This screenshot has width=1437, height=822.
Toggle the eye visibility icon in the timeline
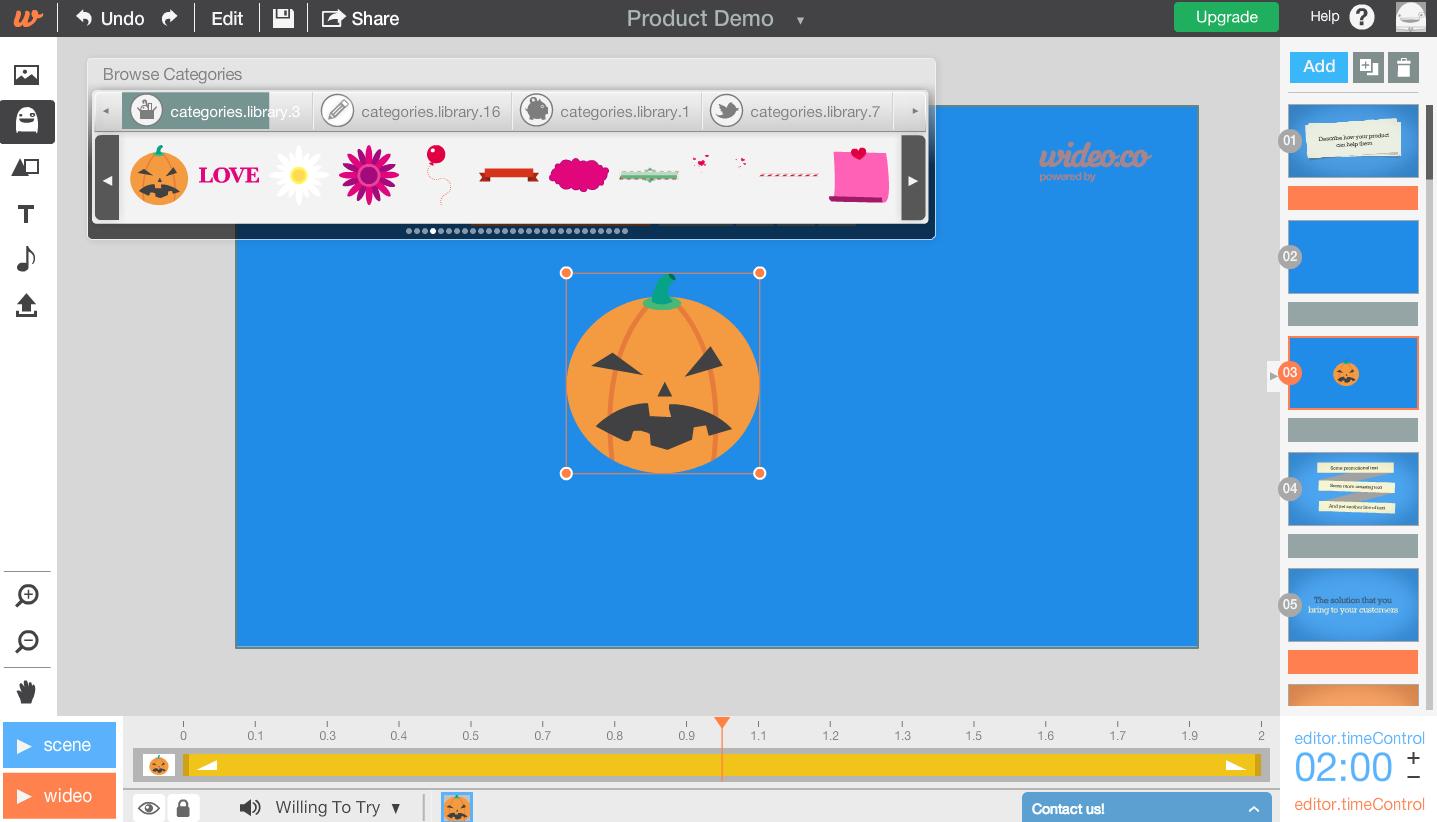[x=149, y=808]
